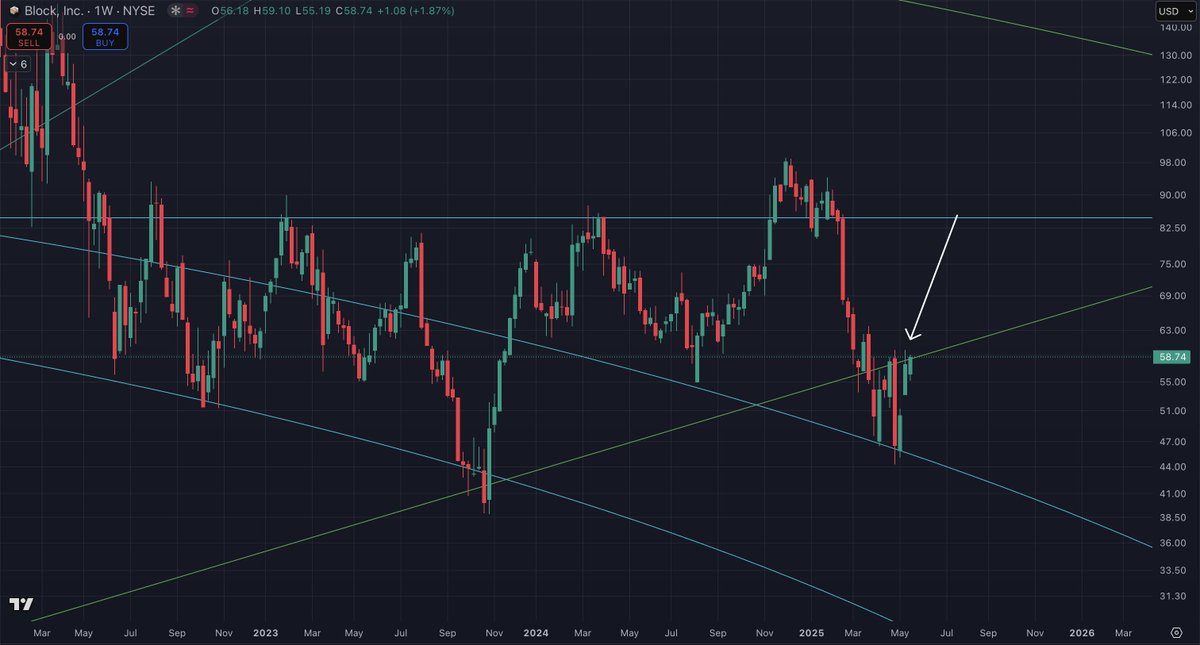
Task: Click the market status asterisk icon
Action: click(x=176, y=10)
